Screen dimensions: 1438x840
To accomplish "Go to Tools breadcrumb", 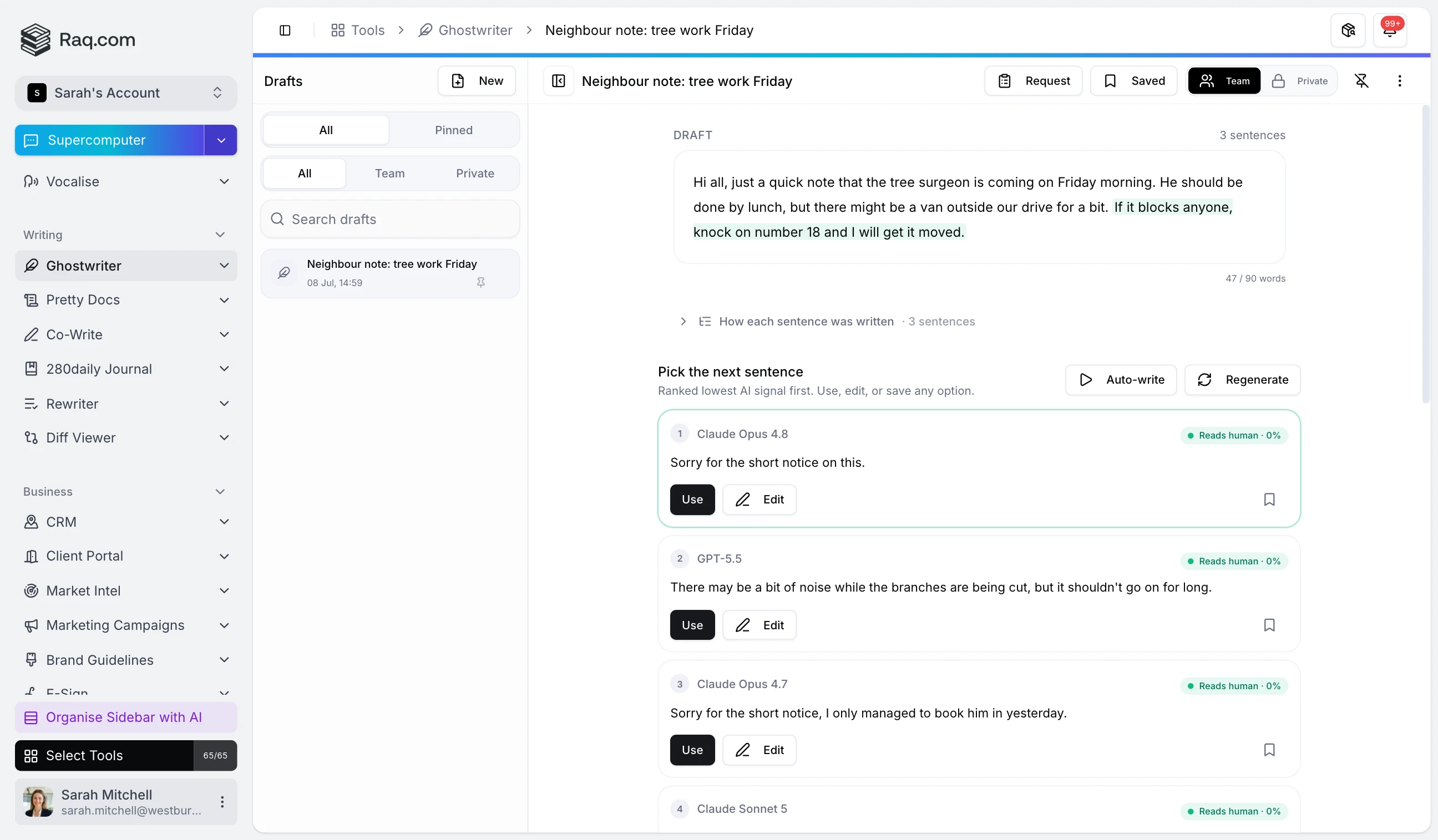I will [358, 30].
